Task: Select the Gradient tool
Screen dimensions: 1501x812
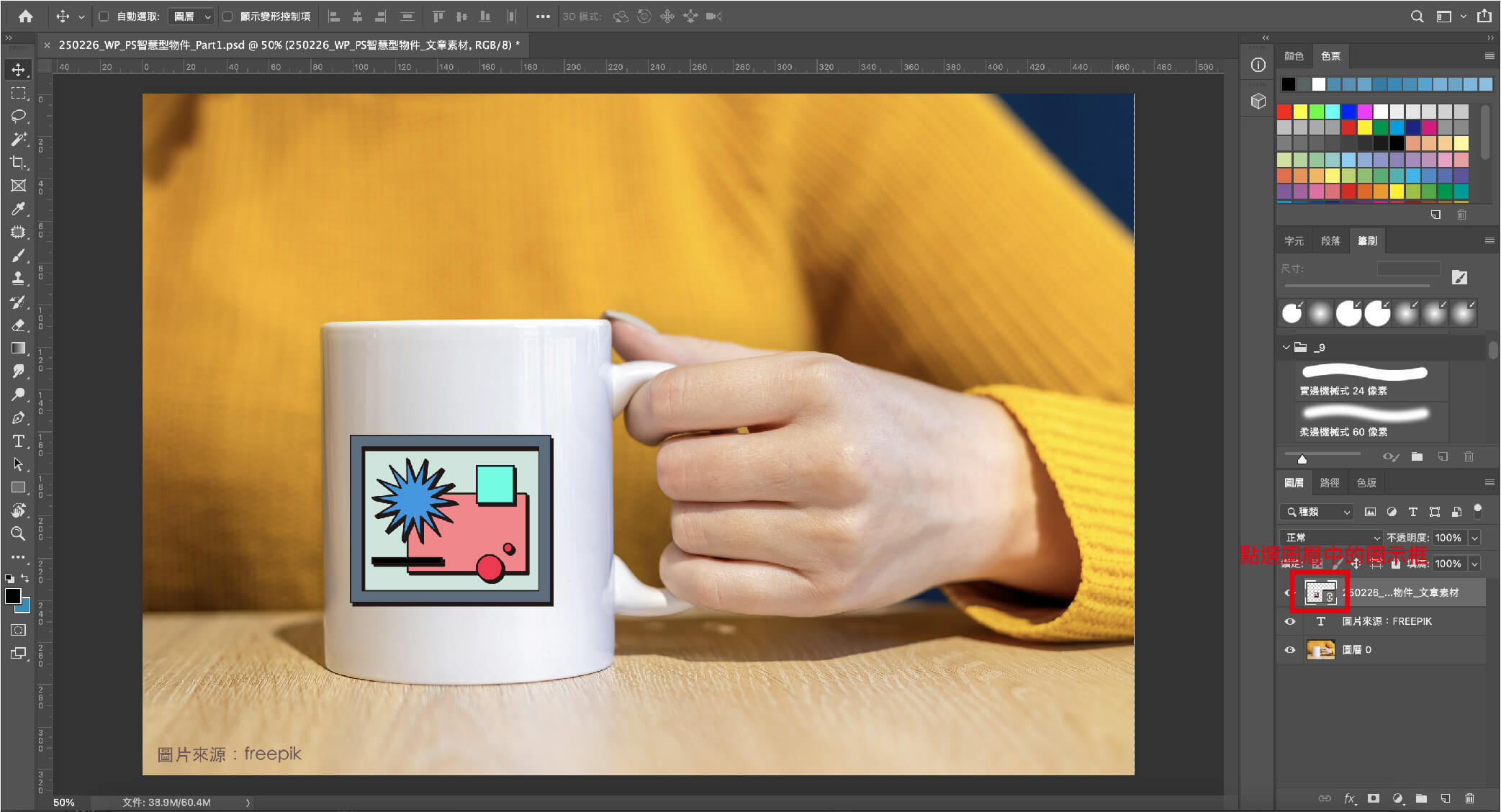Action: click(x=18, y=348)
